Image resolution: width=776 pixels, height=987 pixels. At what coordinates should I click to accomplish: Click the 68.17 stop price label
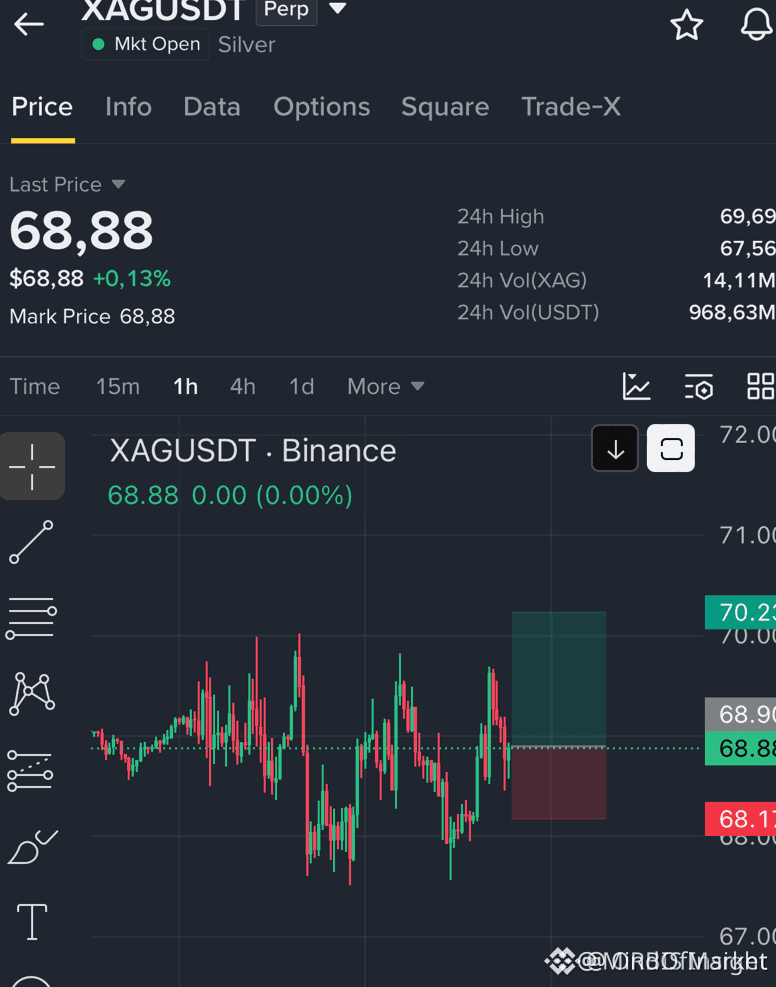741,819
